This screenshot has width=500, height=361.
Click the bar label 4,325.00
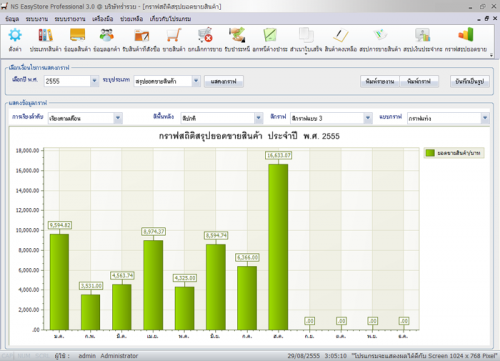tap(185, 278)
